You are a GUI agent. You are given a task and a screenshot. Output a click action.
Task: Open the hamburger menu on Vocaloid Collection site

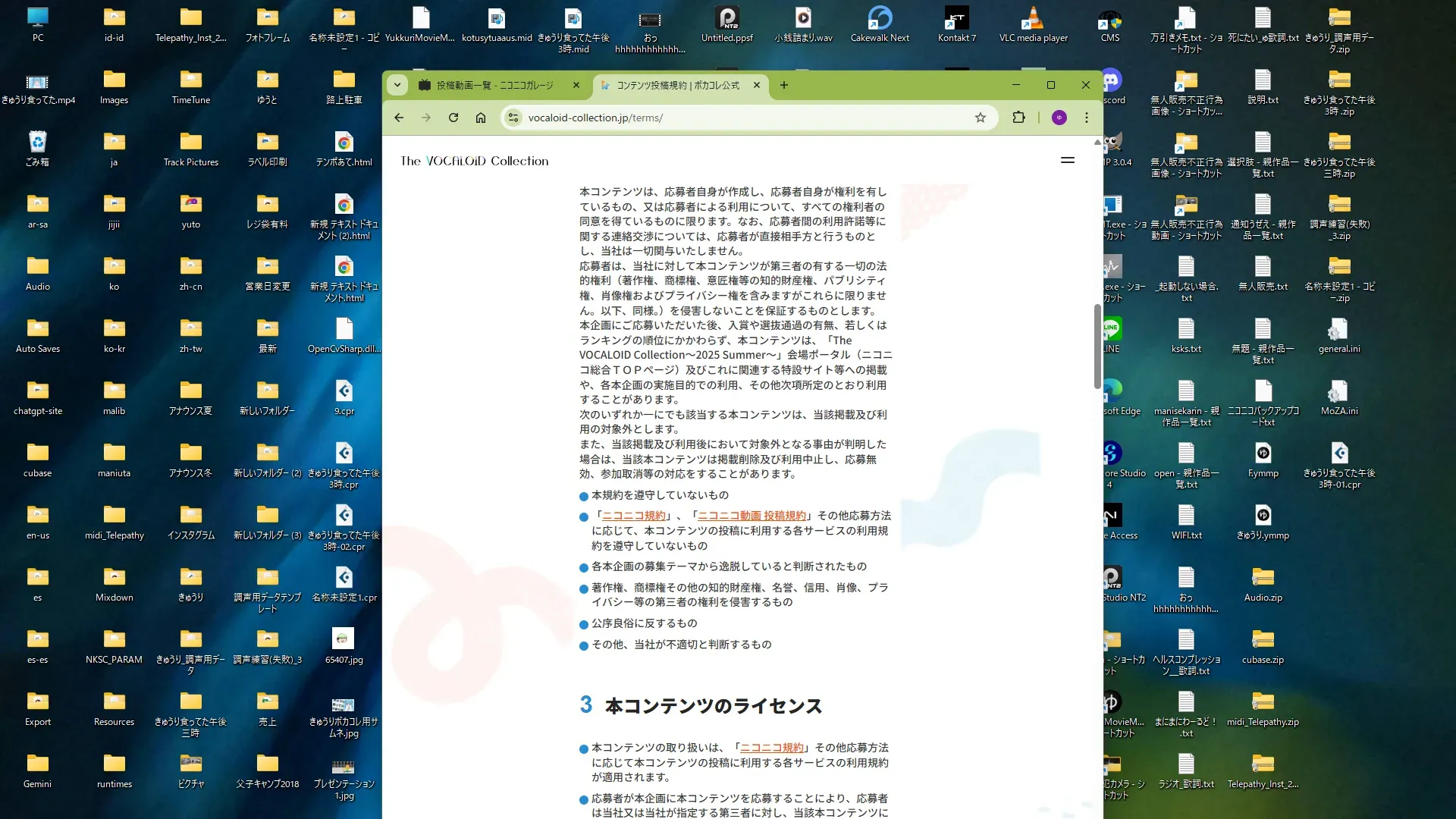1068,160
